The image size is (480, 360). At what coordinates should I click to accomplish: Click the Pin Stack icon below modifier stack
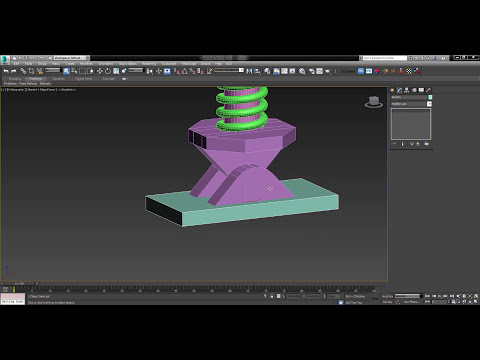(x=394, y=144)
